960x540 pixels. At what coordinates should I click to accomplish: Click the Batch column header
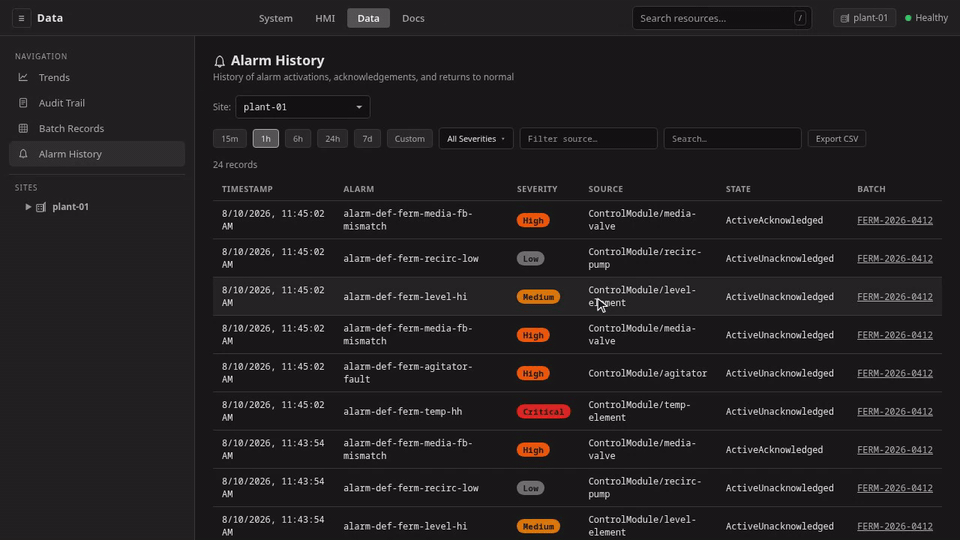click(x=871, y=189)
